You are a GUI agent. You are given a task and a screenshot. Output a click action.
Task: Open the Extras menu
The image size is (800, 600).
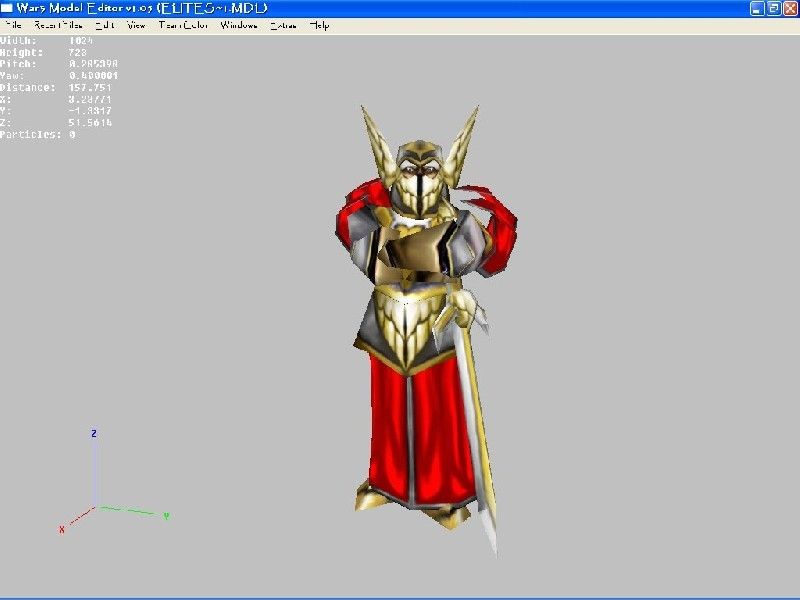283,25
